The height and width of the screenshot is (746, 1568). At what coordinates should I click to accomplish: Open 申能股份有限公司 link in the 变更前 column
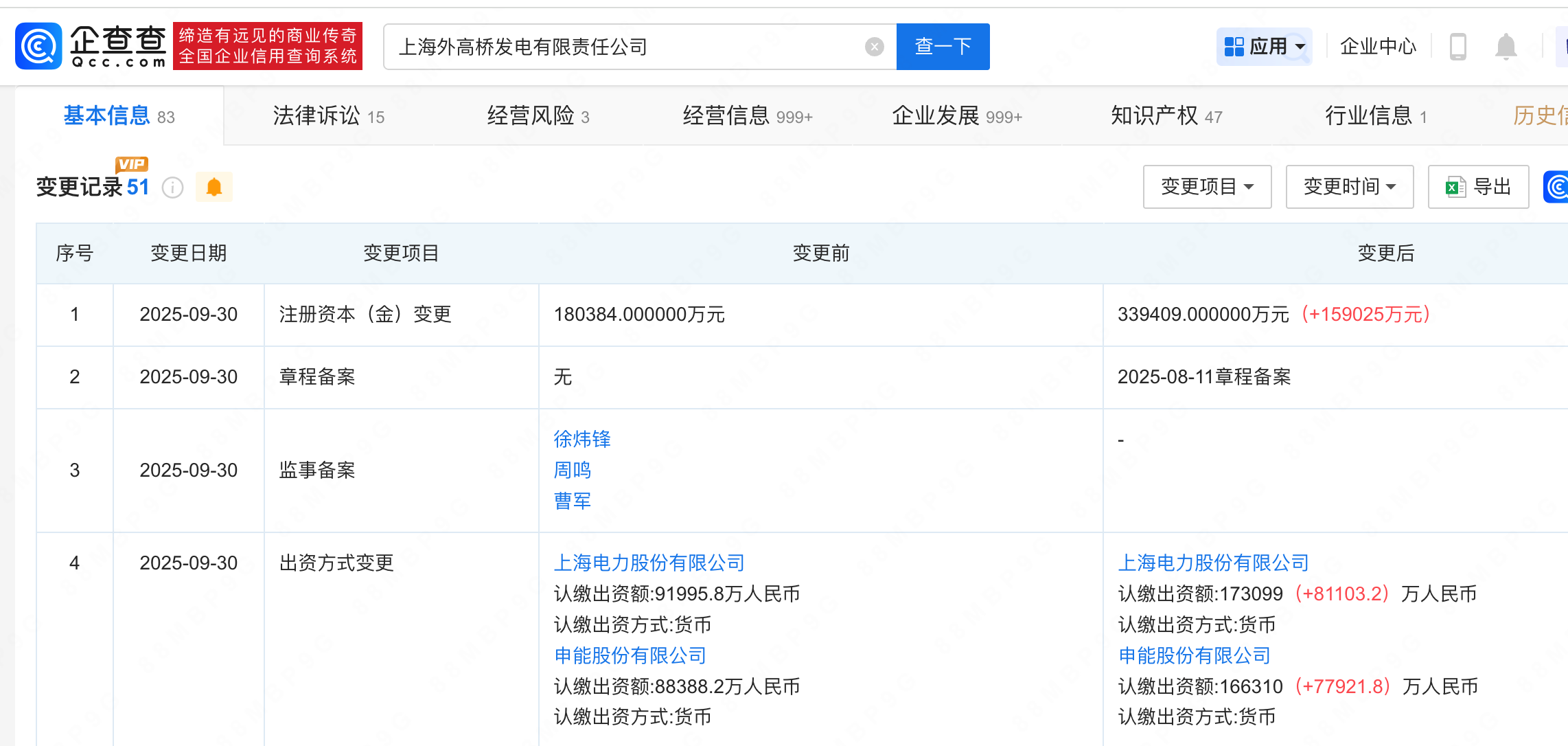(630, 655)
